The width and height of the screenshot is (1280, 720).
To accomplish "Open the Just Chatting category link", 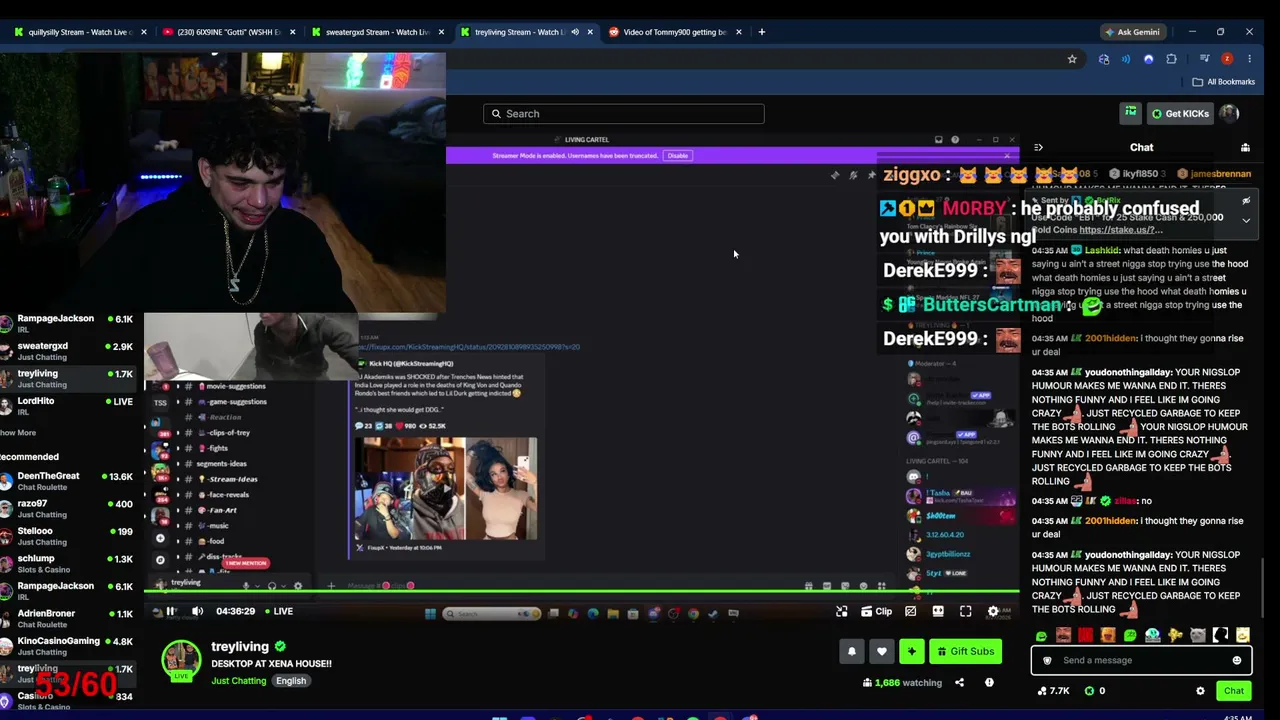I will tap(239, 681).
